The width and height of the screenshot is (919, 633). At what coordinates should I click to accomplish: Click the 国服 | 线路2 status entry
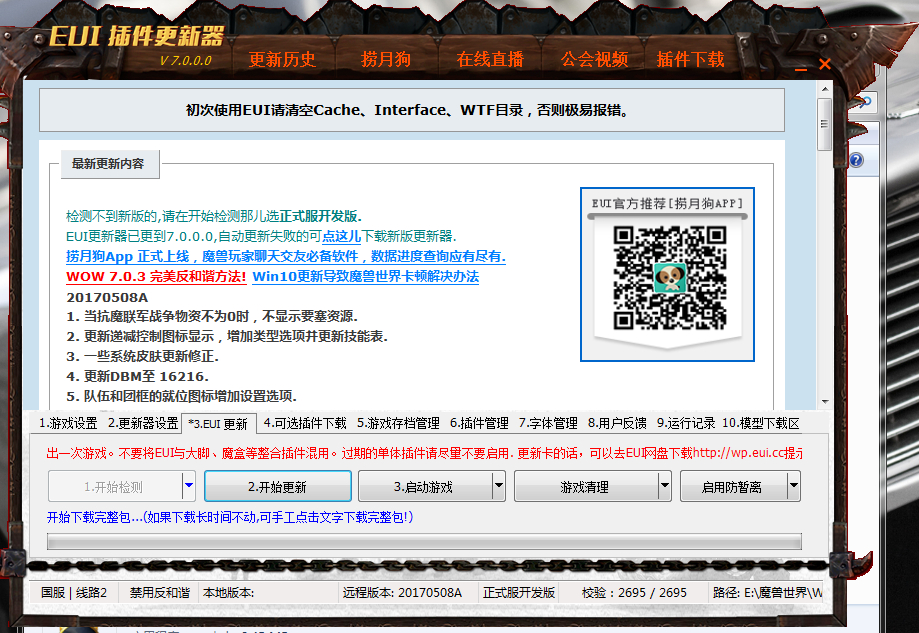pyautogui.click(x=74, y=593)
